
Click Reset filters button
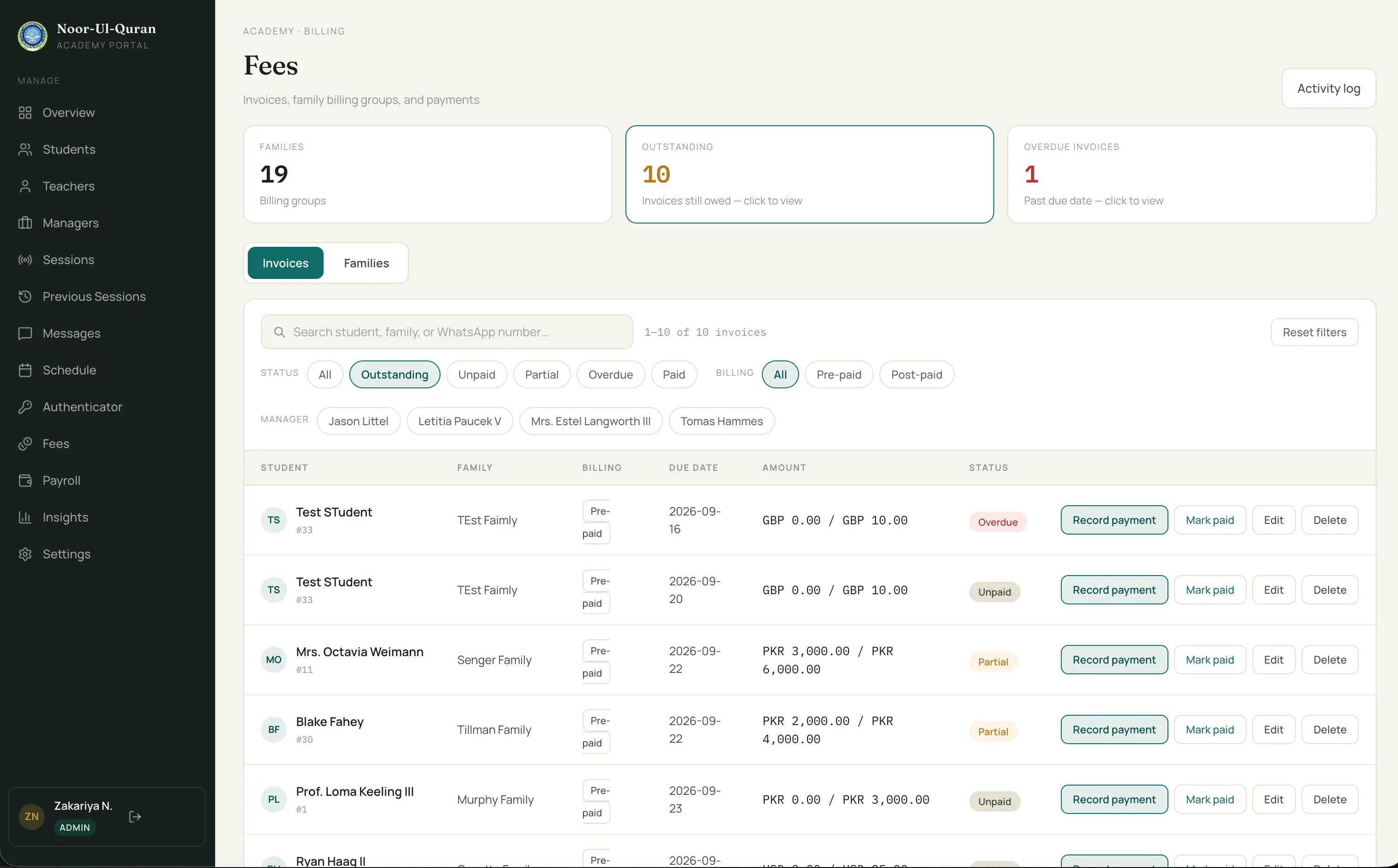coord(1314,332)
